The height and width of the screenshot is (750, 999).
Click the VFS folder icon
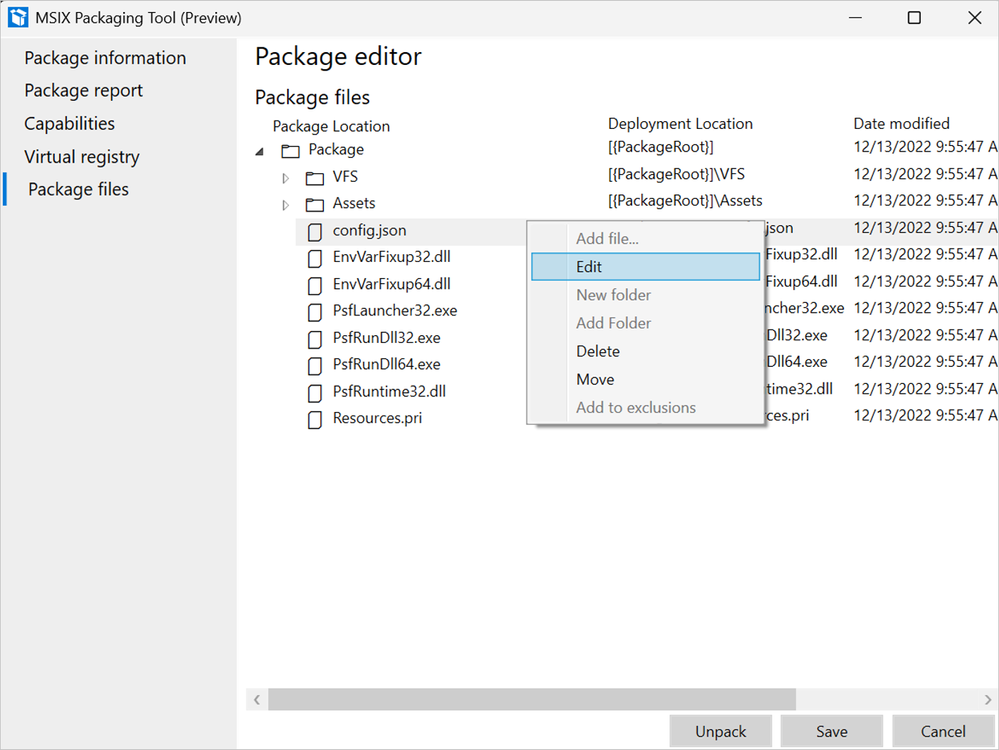point(315,178)
